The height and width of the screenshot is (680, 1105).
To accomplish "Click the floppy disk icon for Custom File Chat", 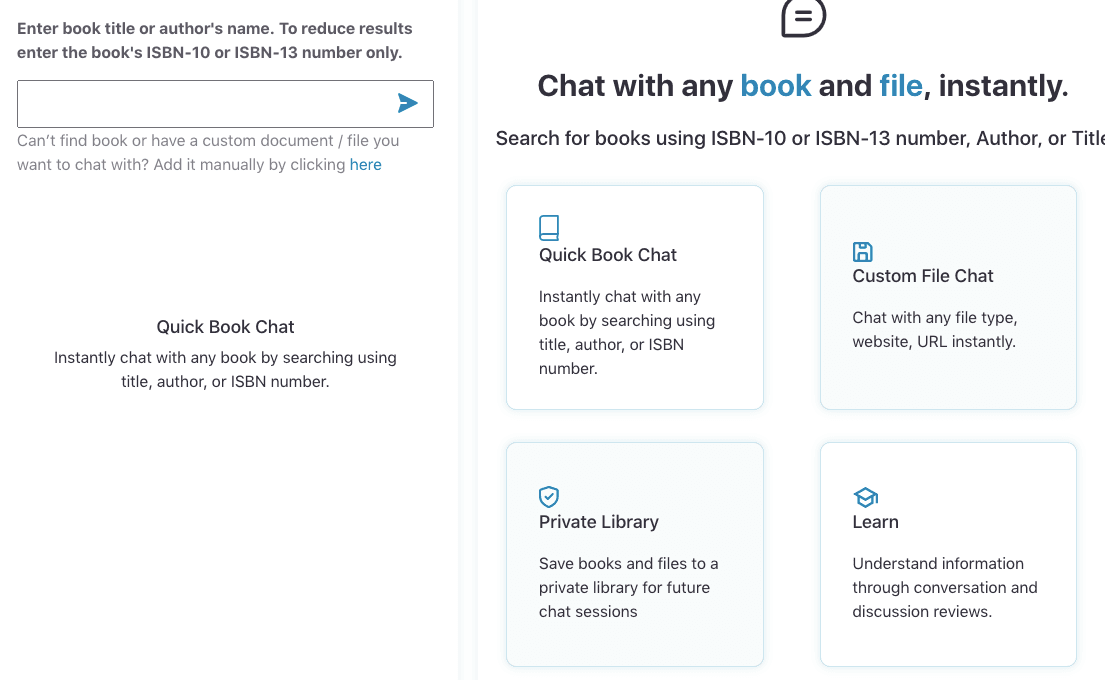I will tap(862, 251).
